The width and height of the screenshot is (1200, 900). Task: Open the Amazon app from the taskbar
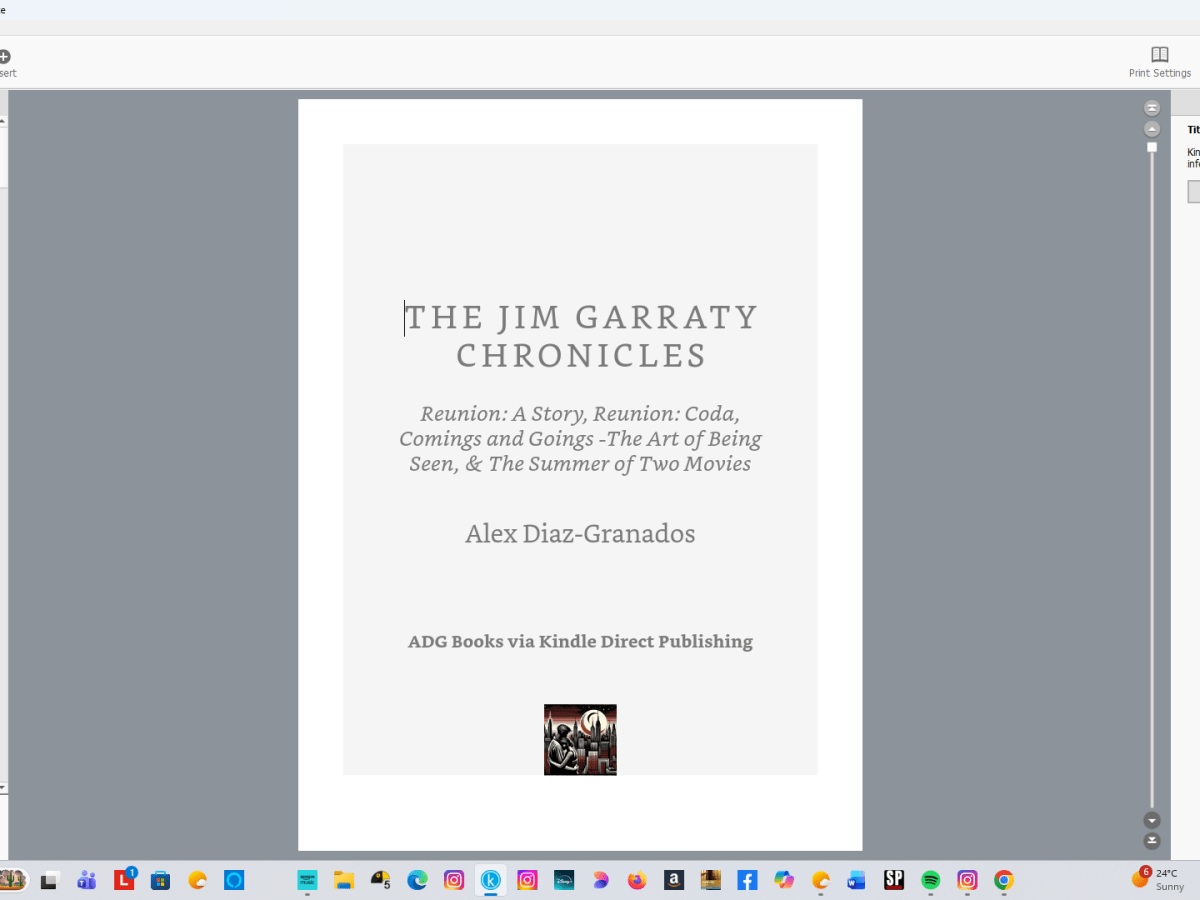click(672, 880)
